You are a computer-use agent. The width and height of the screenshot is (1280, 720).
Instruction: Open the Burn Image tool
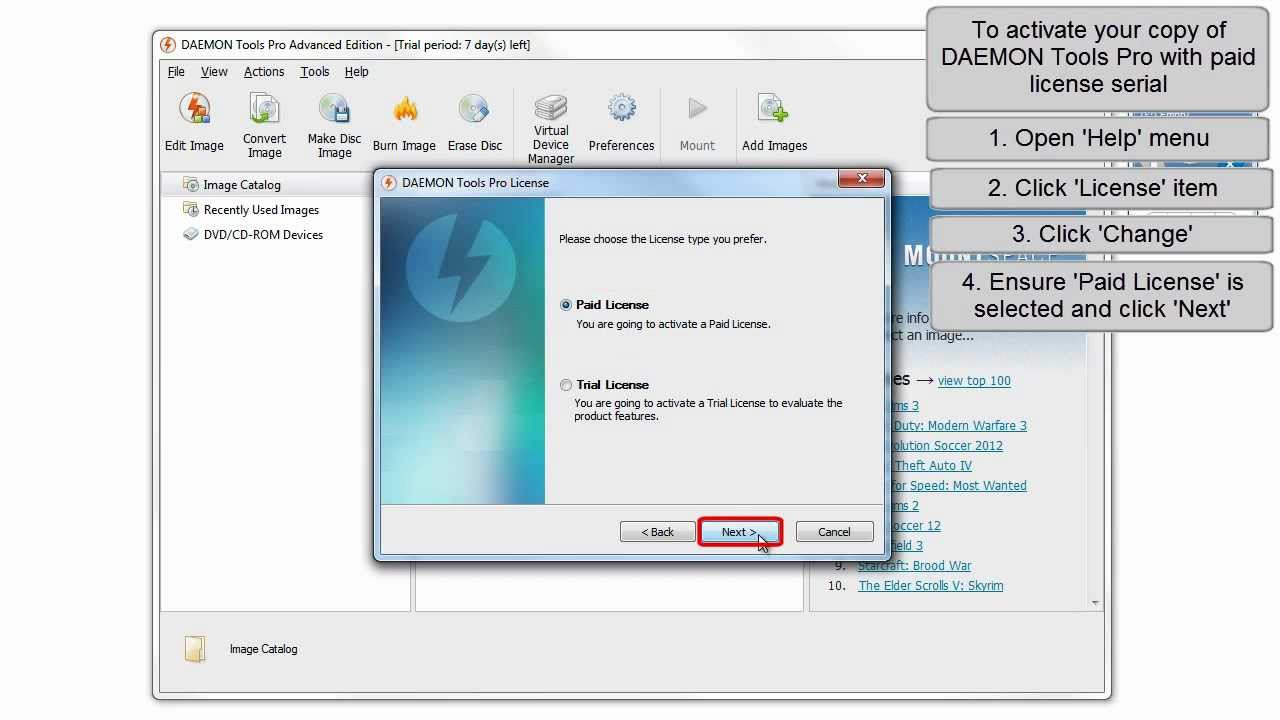pyautogui.click(x=404, y=123)
